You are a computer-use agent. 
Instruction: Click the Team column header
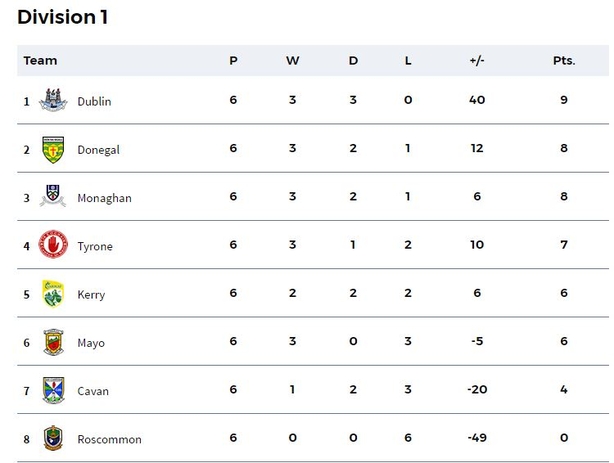coord(40,61)
